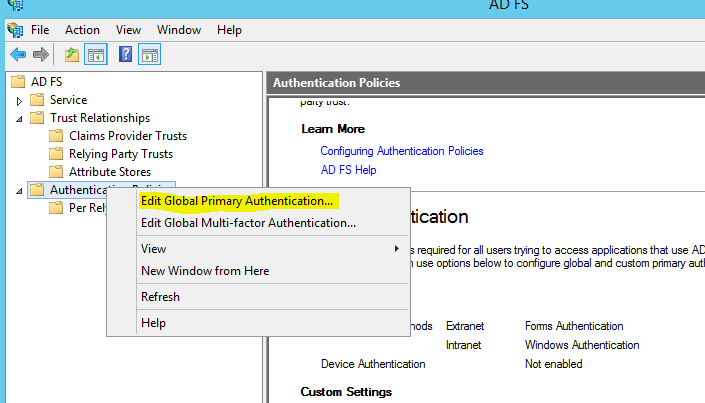Select Relying Party Trusts
Viewport: 705px width, 403px height.
click(x=120, y=154)
